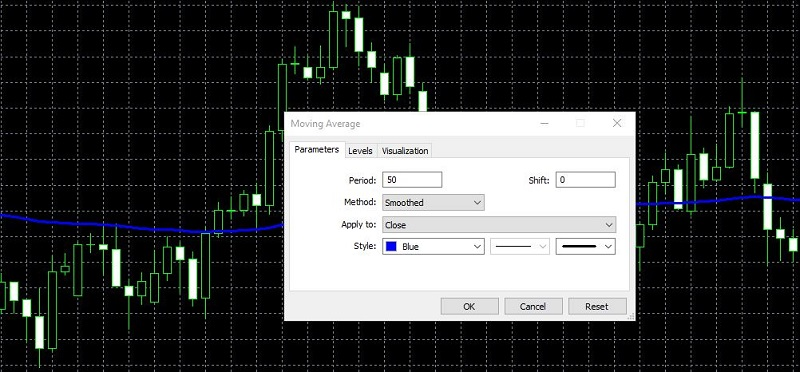Click the Shift input field

(586, 180)
